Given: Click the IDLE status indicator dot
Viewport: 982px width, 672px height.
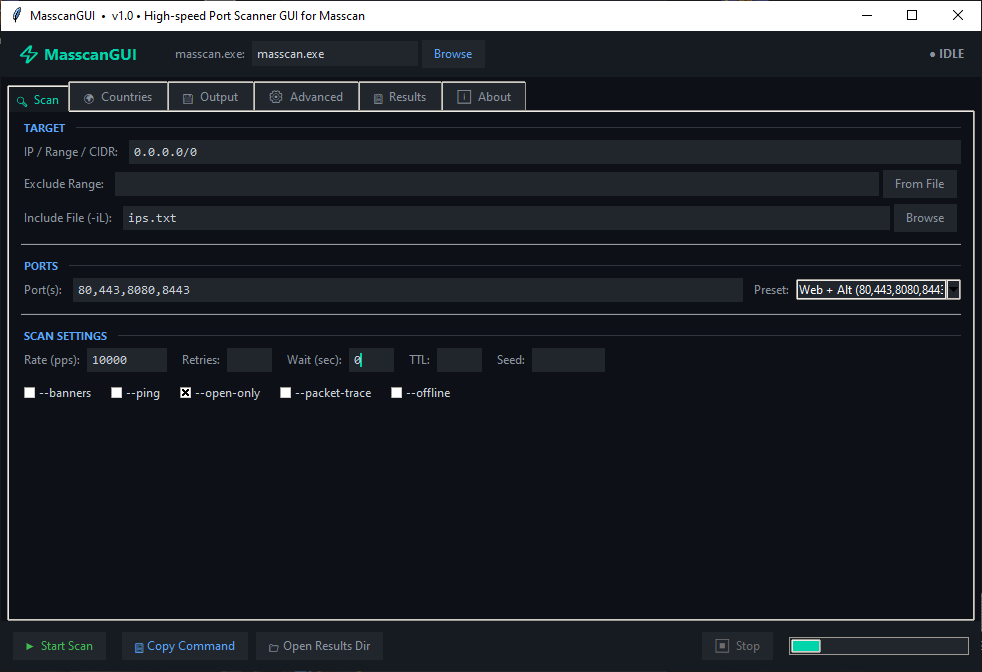Looking at the screenshot, I should (x=933, y=54).
